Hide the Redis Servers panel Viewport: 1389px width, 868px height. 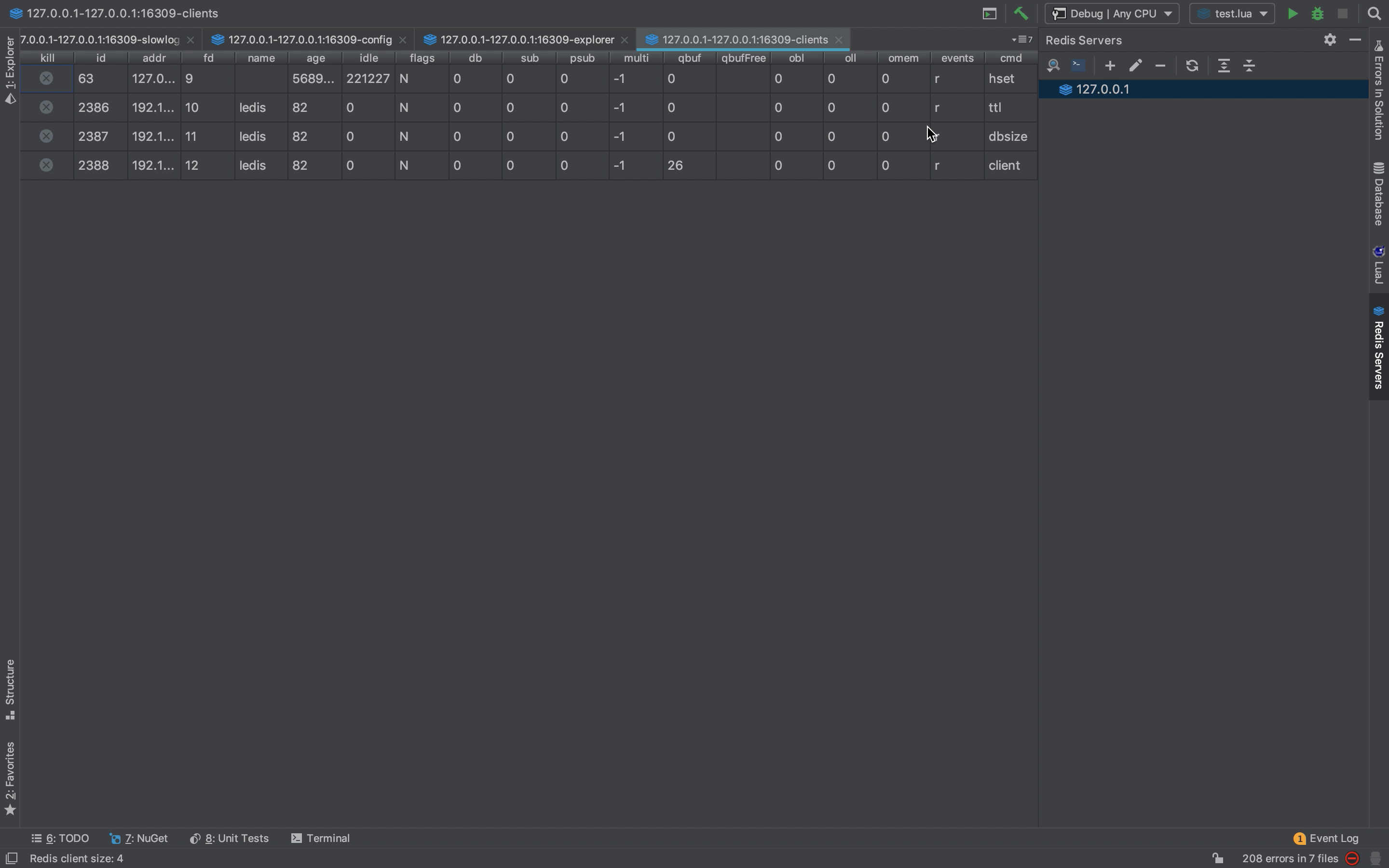1355,40
